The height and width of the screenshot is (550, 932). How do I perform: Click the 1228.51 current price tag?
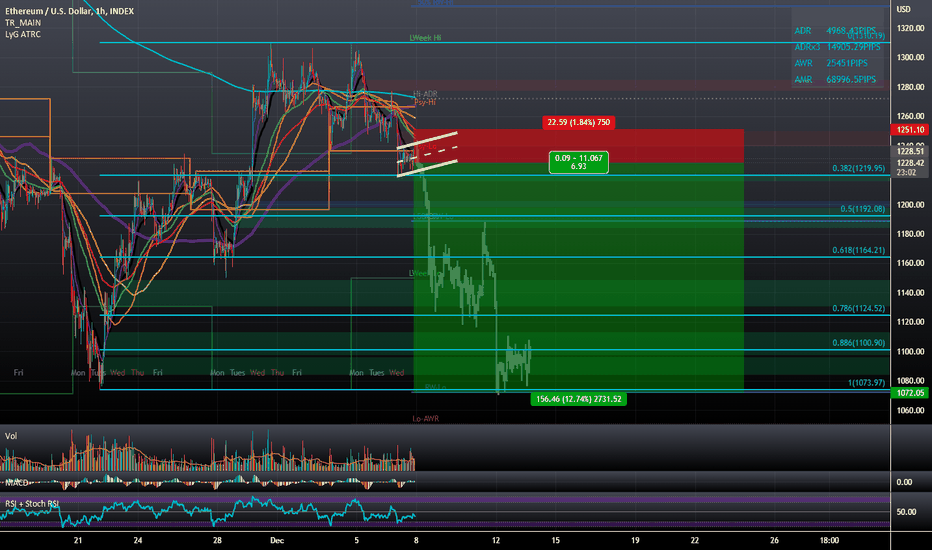(910, 152)
